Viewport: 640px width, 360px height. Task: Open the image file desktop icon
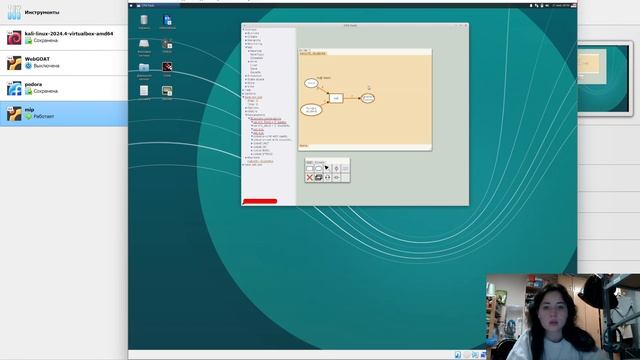click(167, 91)
